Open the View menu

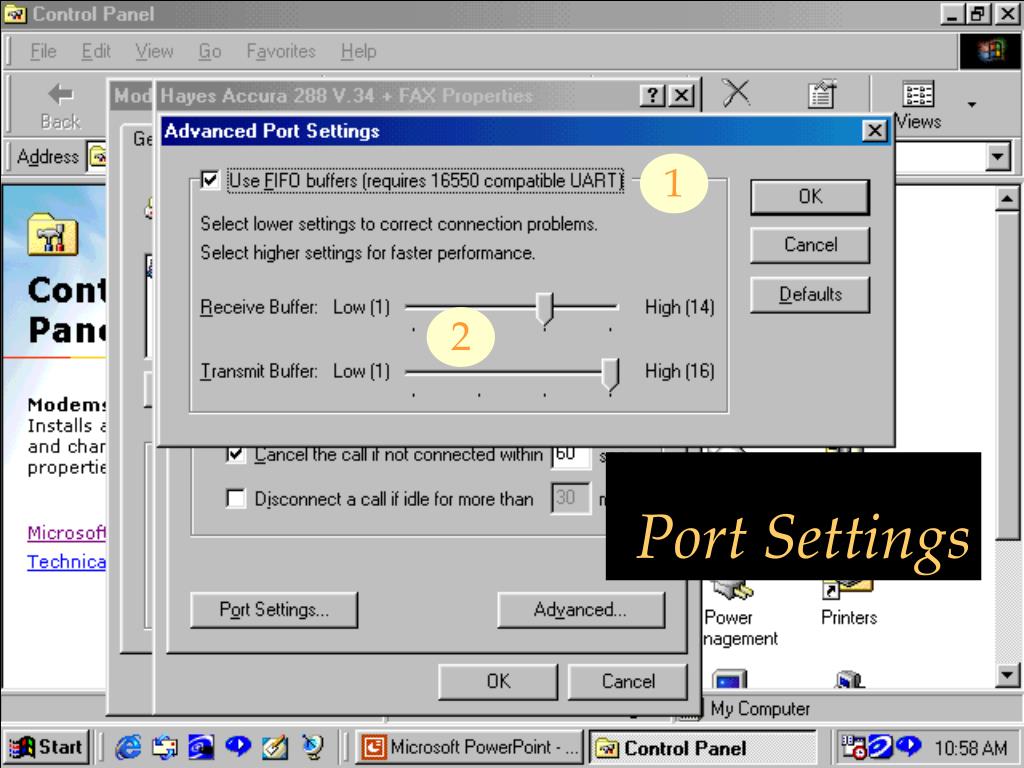[154, 52]
